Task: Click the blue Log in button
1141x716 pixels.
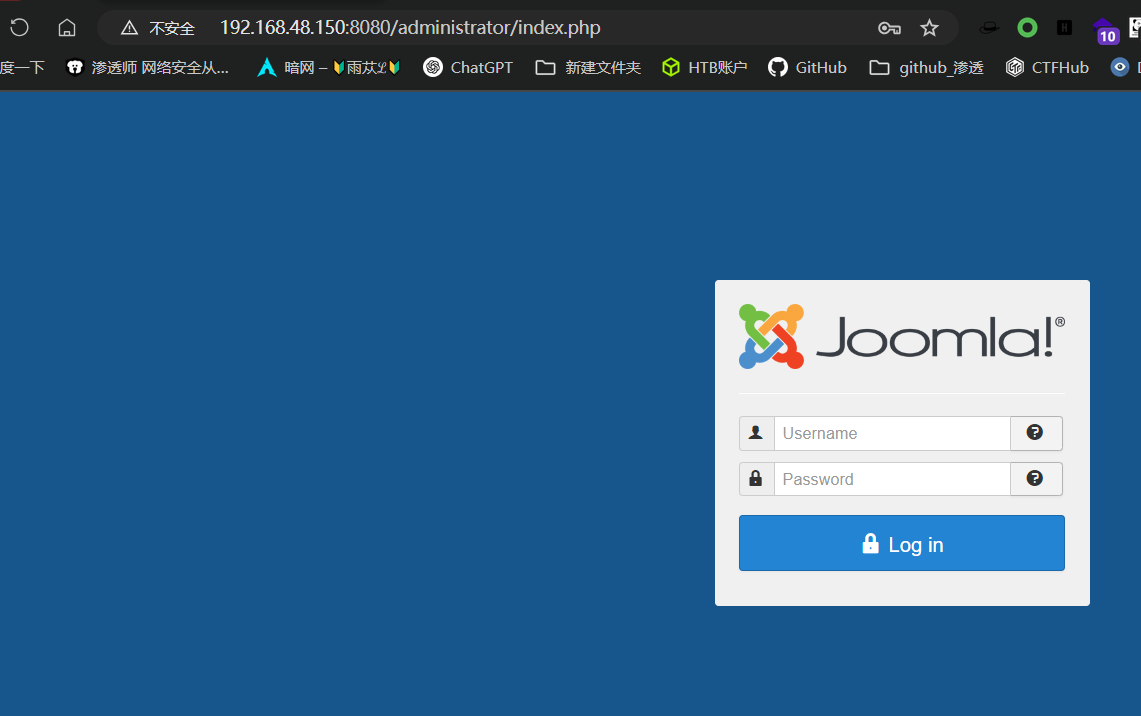Action: point(902,544)
